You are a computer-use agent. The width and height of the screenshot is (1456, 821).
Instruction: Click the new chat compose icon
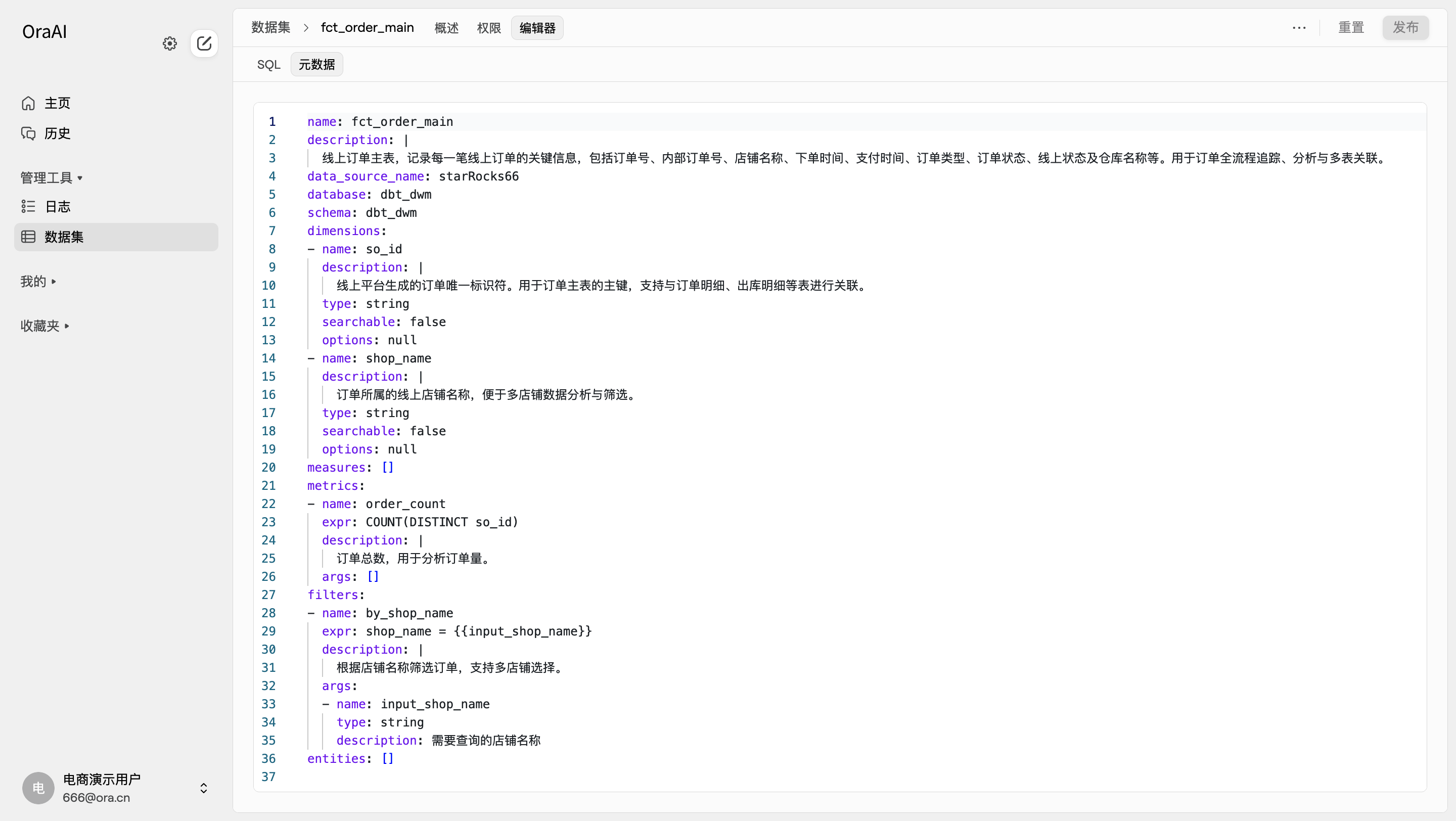pyautogui.click(x=204, y=43)
